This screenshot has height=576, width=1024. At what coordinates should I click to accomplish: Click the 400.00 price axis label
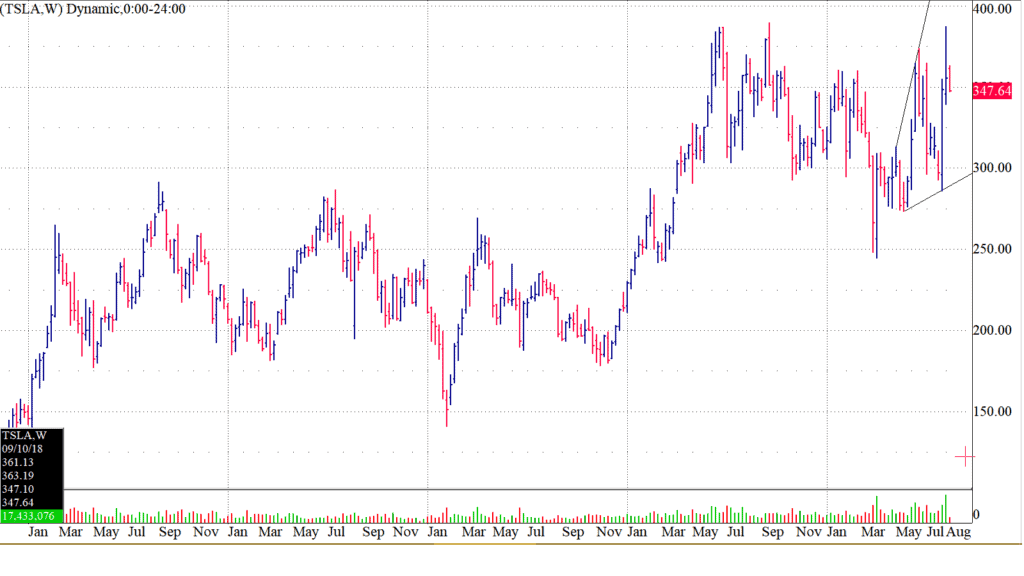tap(992, 8)
